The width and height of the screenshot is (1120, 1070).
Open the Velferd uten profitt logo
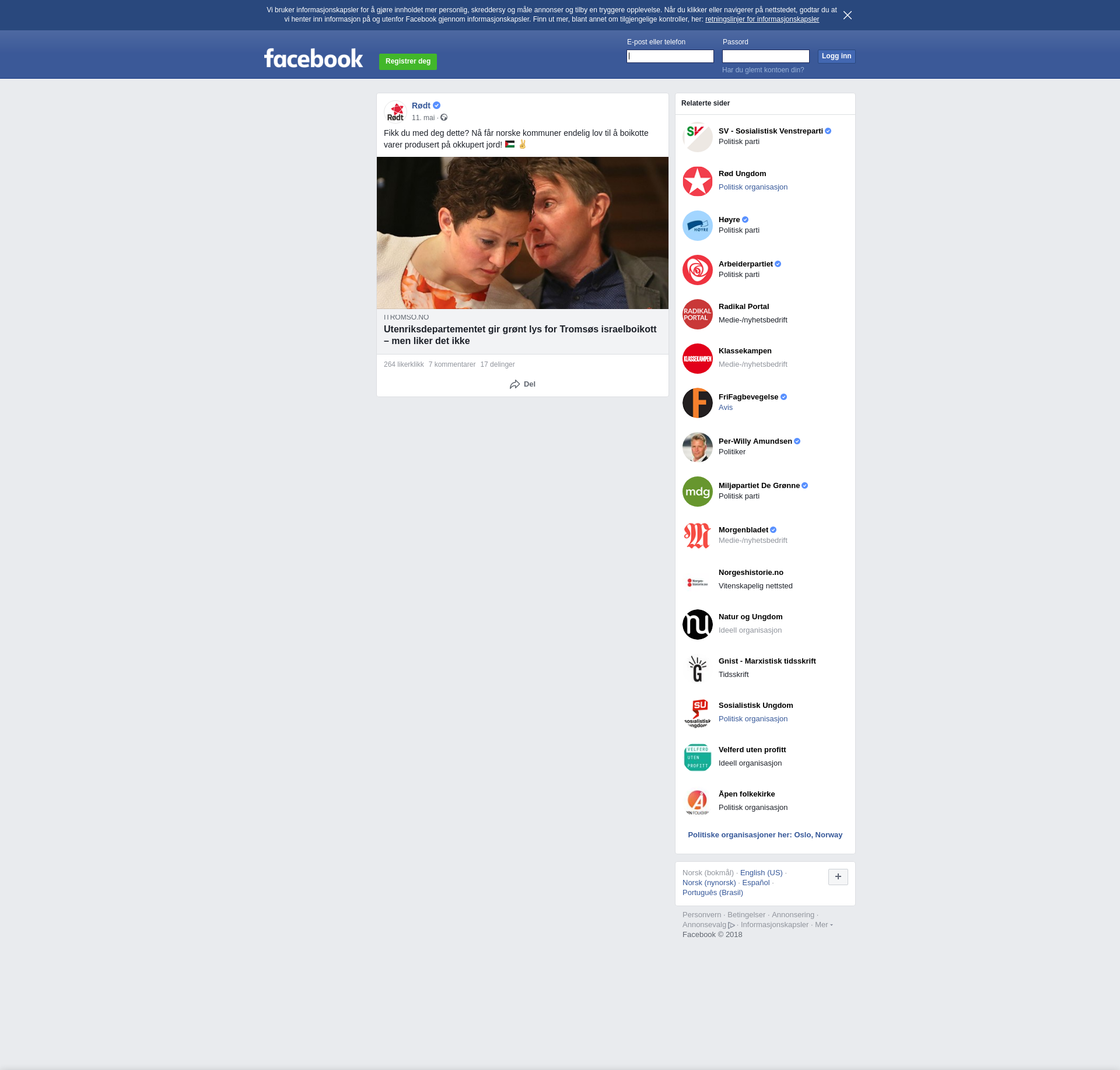tap(698, 757)
